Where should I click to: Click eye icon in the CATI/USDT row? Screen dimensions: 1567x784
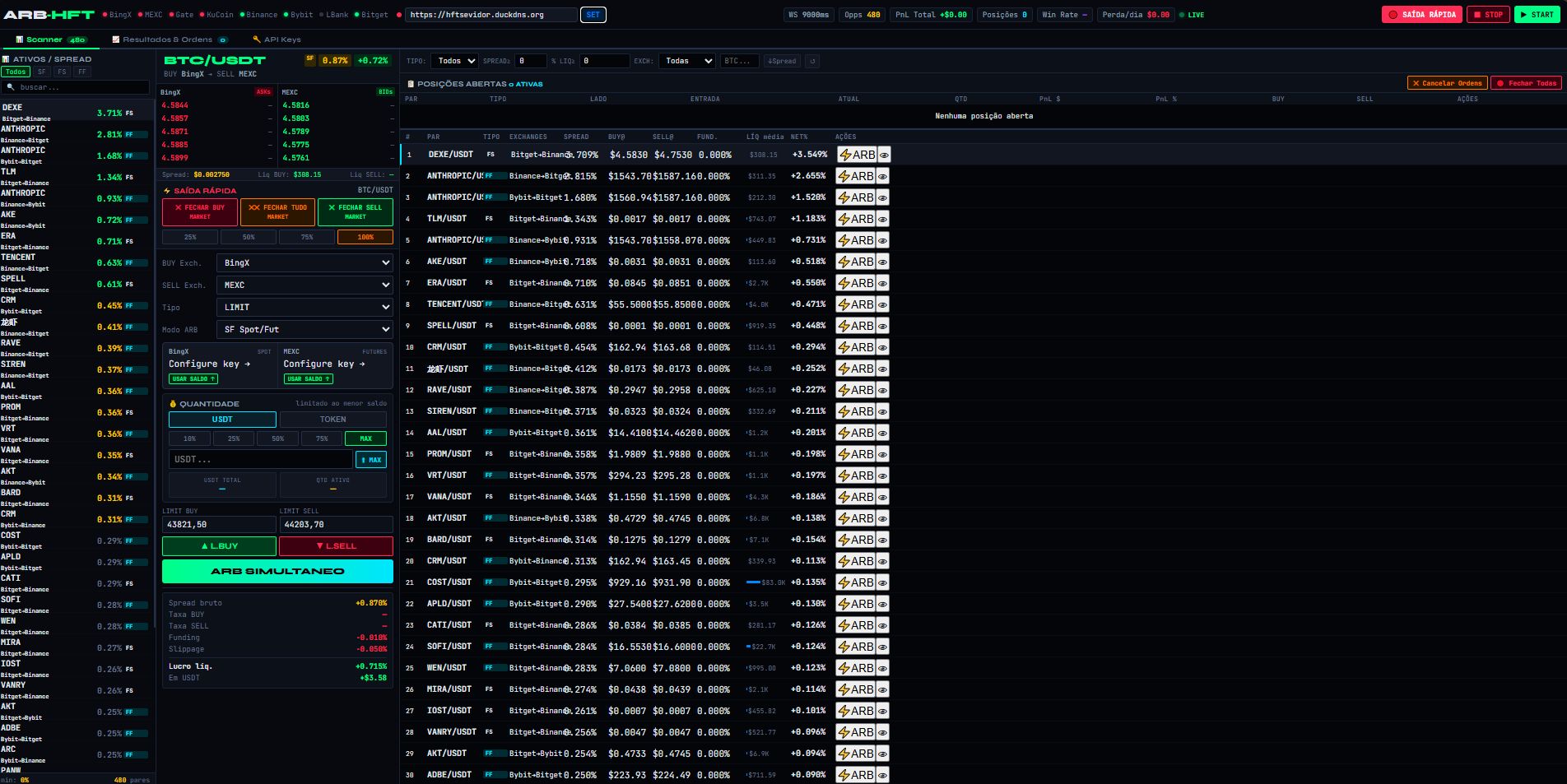click(882, 625)
